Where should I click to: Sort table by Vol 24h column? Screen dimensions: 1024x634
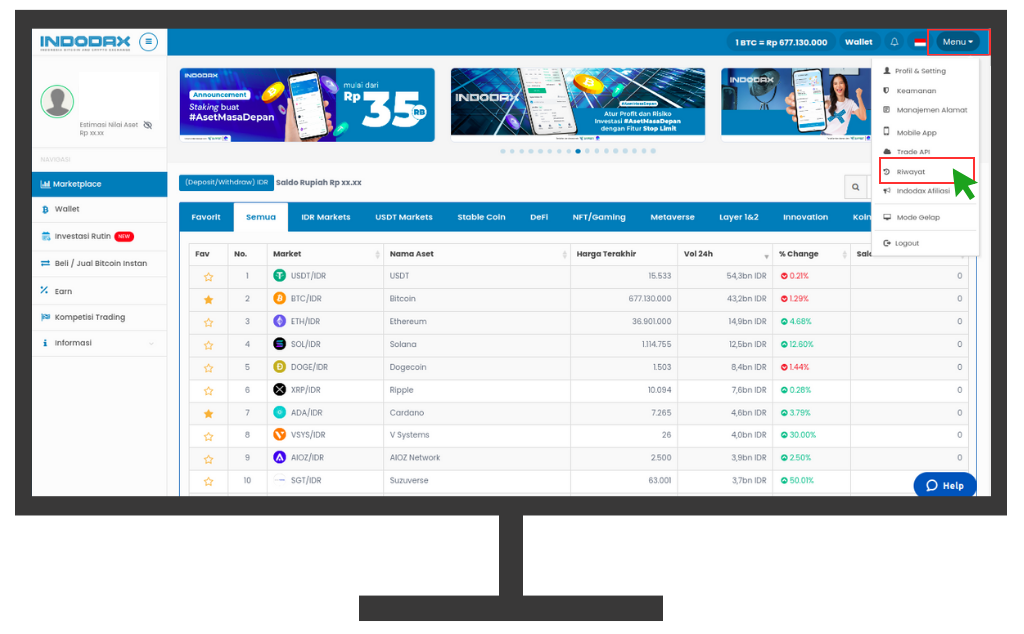pyautogui.click(x=726, y=254)
